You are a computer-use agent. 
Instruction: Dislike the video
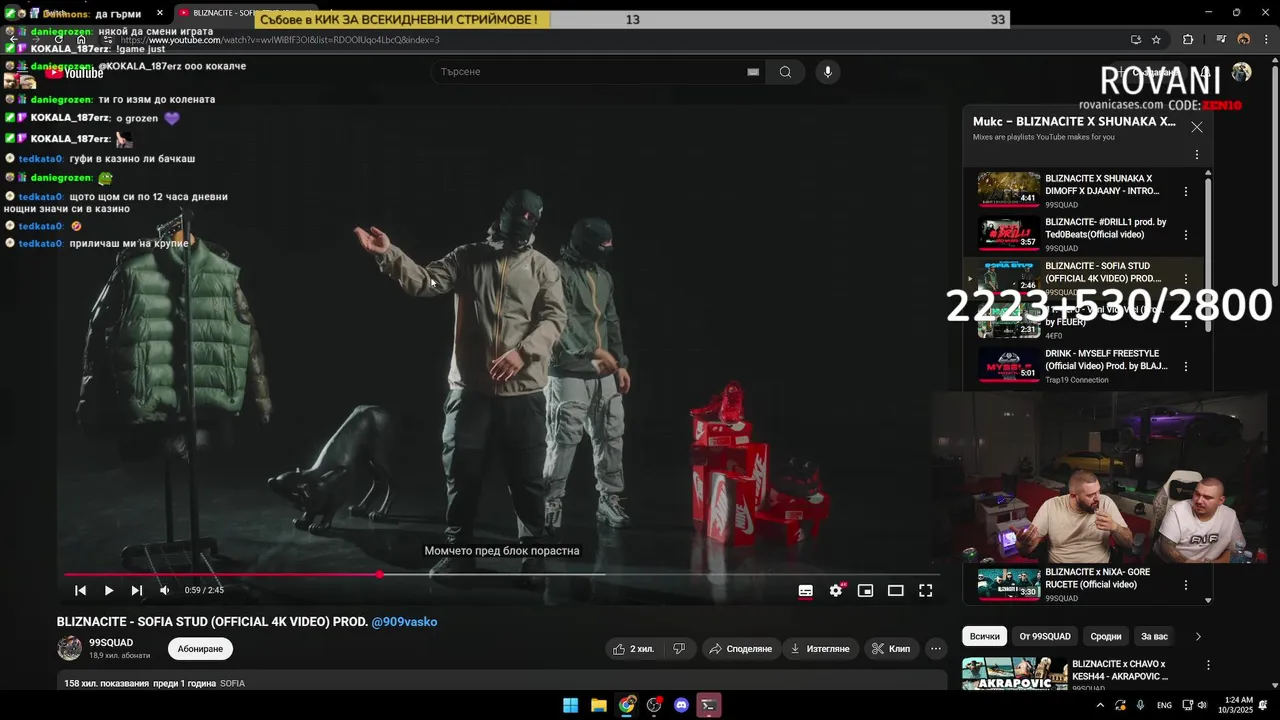tap(679, 649)
